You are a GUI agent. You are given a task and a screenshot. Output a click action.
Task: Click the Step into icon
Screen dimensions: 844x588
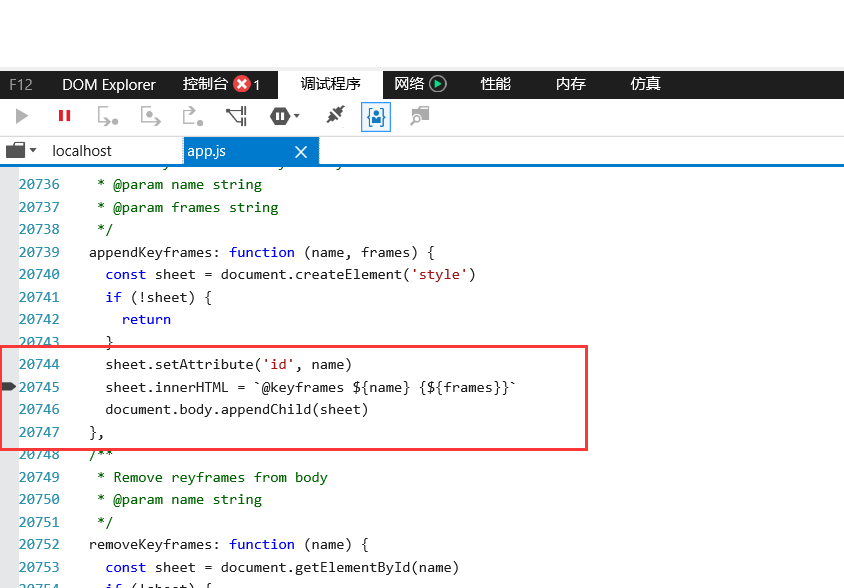point(107,116)
